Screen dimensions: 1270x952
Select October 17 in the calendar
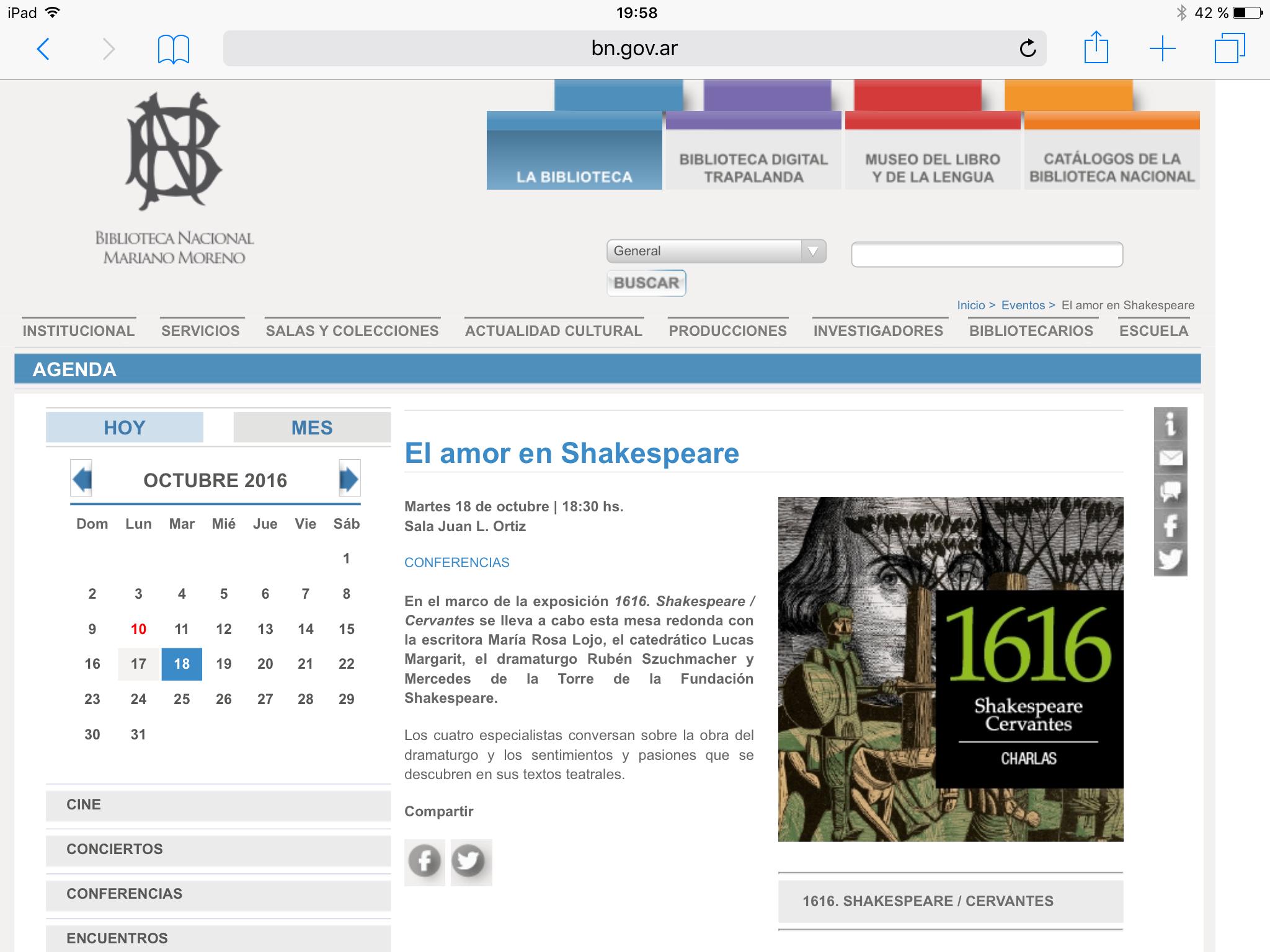click(x=138, y=664)
